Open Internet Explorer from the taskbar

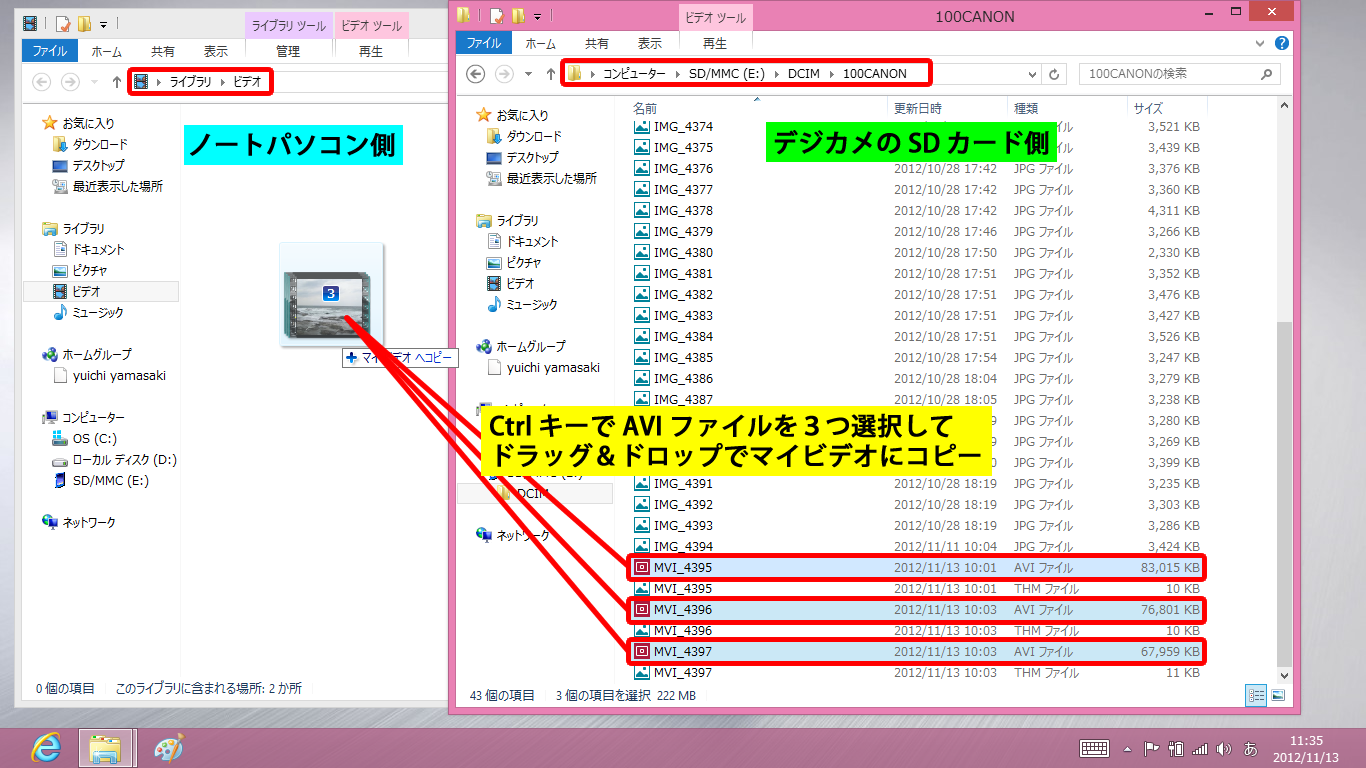click(45, 747)
